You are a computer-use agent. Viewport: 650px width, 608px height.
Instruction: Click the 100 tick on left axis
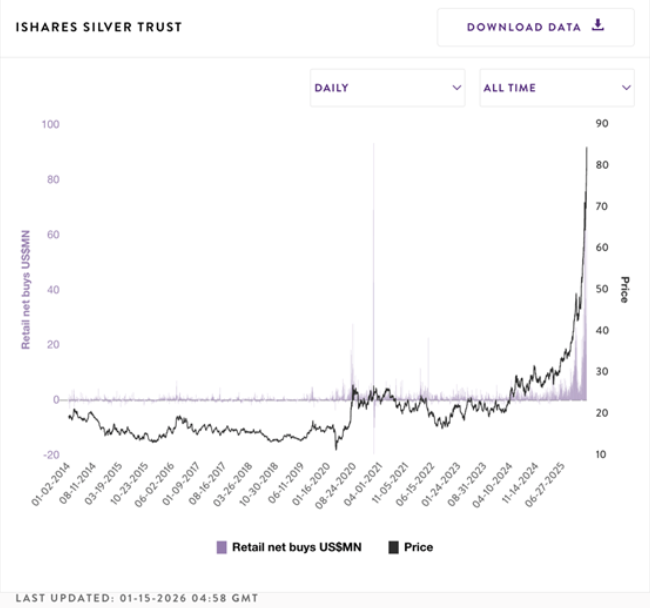(49, 124)
